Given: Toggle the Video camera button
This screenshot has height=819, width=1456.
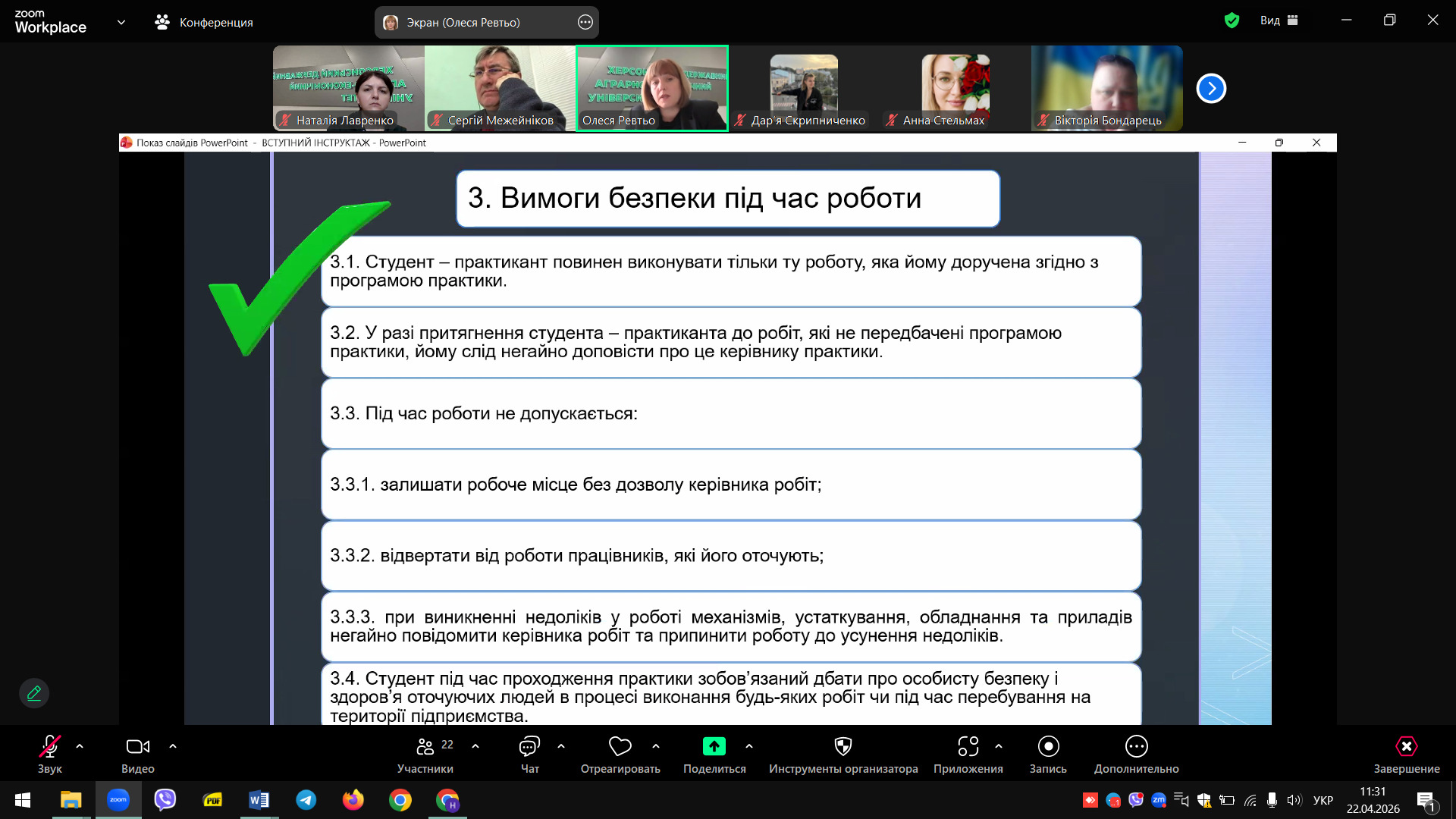Looking at the screenshot, I should [137, 747].
